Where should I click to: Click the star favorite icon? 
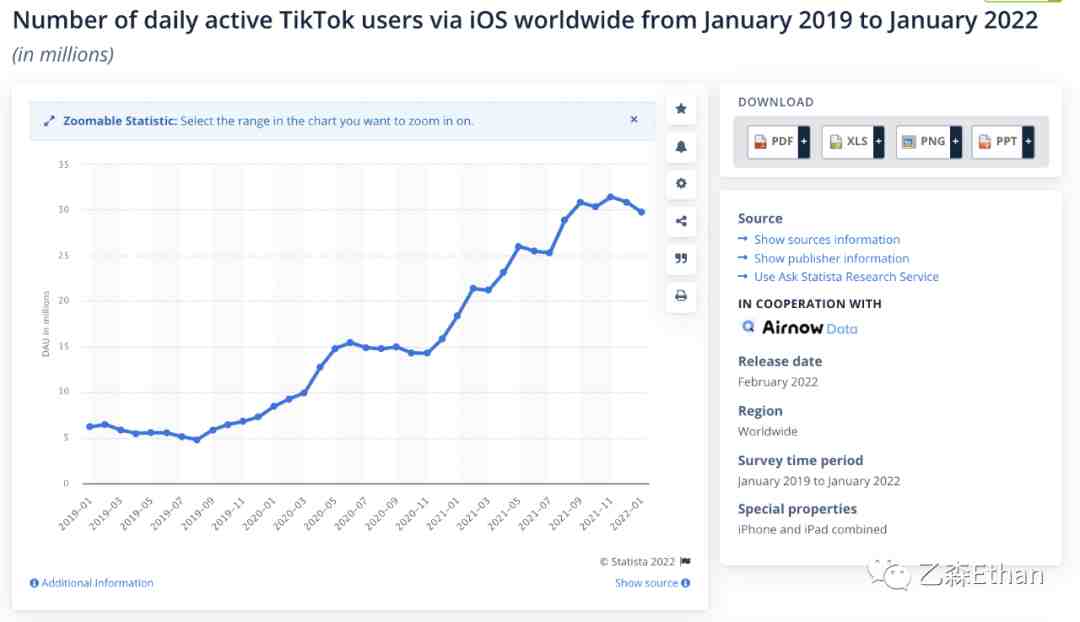pos(681,109)
